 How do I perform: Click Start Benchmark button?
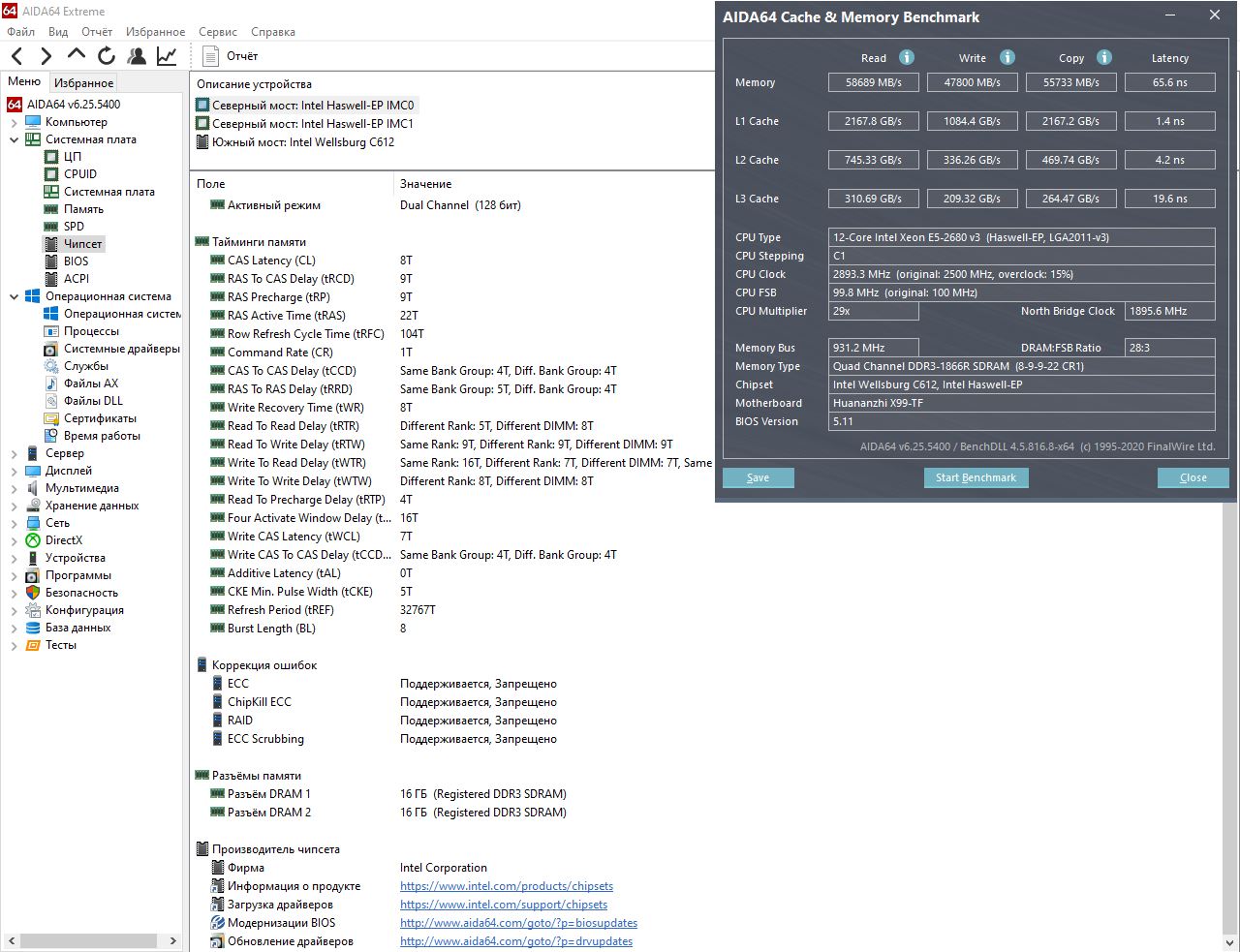click(976, 477)
